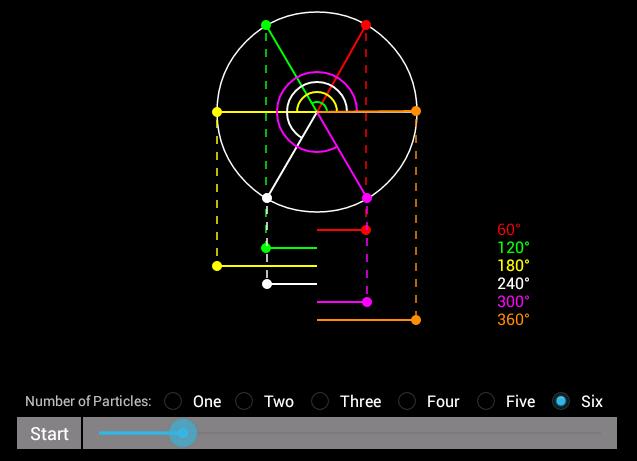
Task: Select the One particle radio button
Action: point(174,401)
